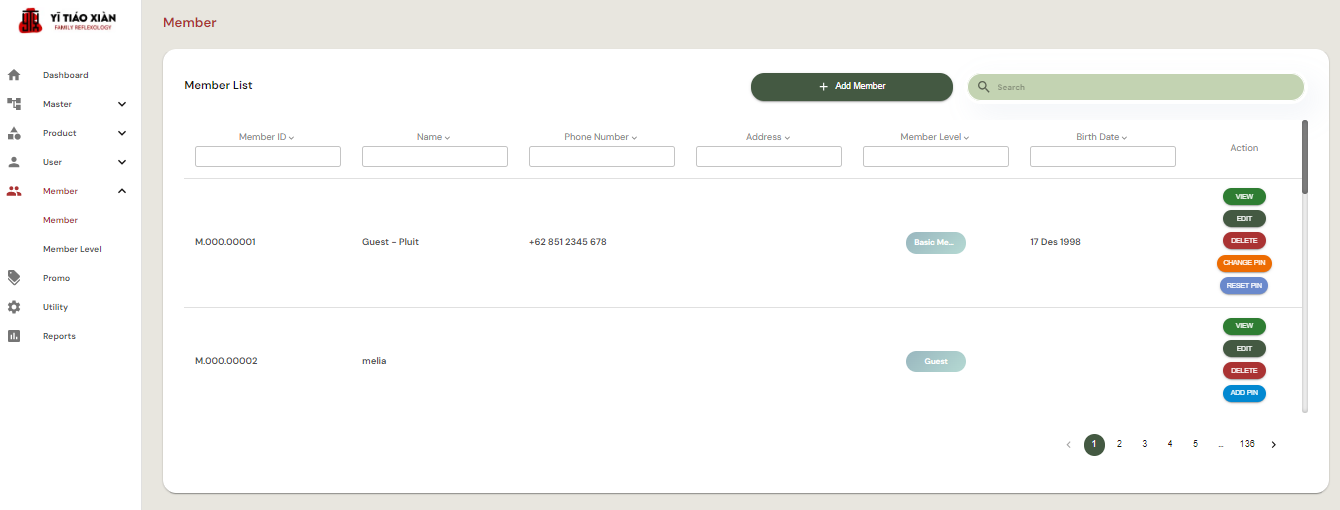1340x510 pixels.
Task: Click the member table vertical scrollbar
Action: [1304, 157]
